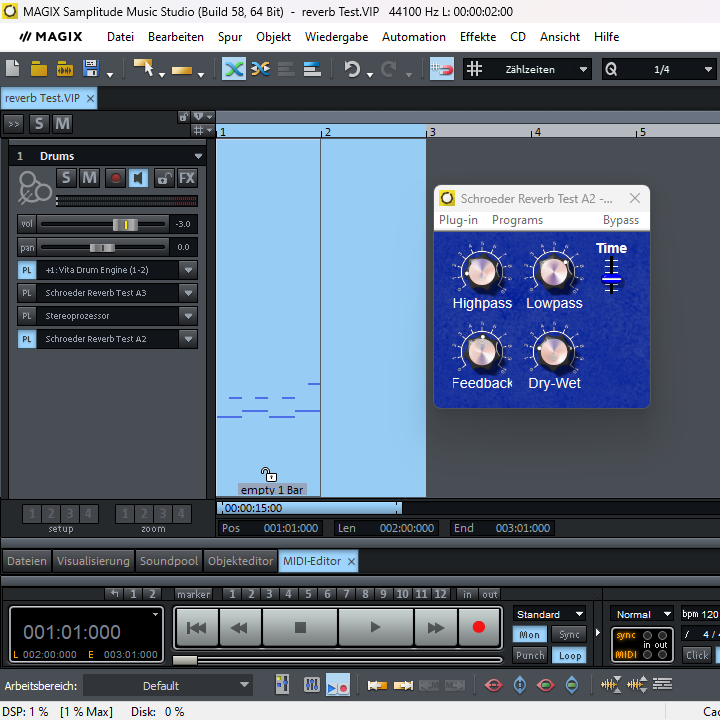This screenshot has height=720, width=720.
Task: Open the Automation menu
Action: [x=414, y=37]
